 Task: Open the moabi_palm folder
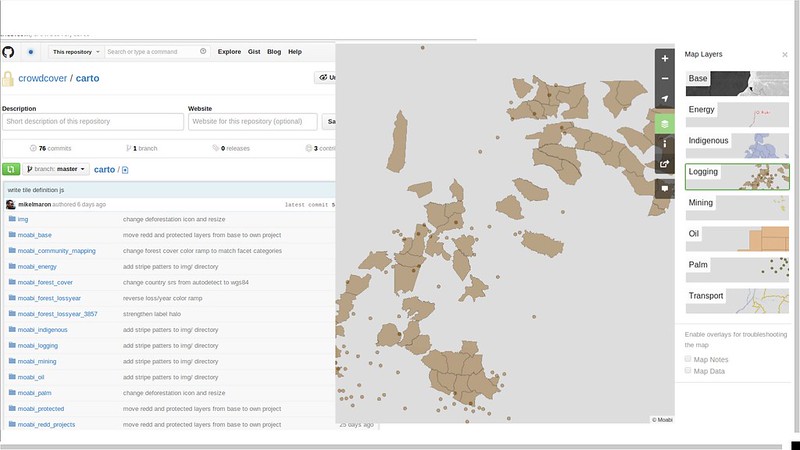(x=34, y=393)
